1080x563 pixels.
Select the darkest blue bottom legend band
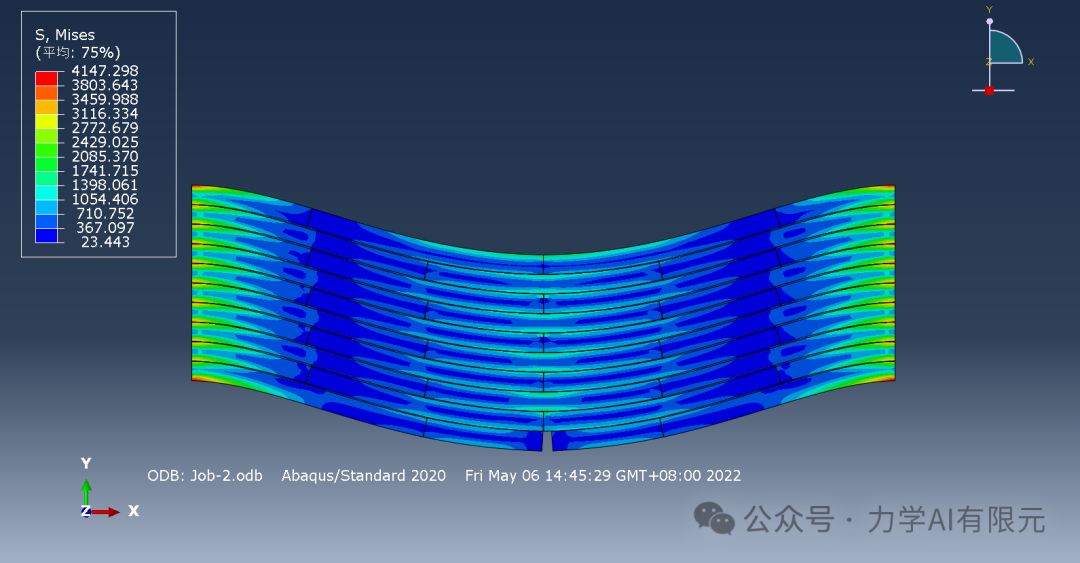pos(47,235)
